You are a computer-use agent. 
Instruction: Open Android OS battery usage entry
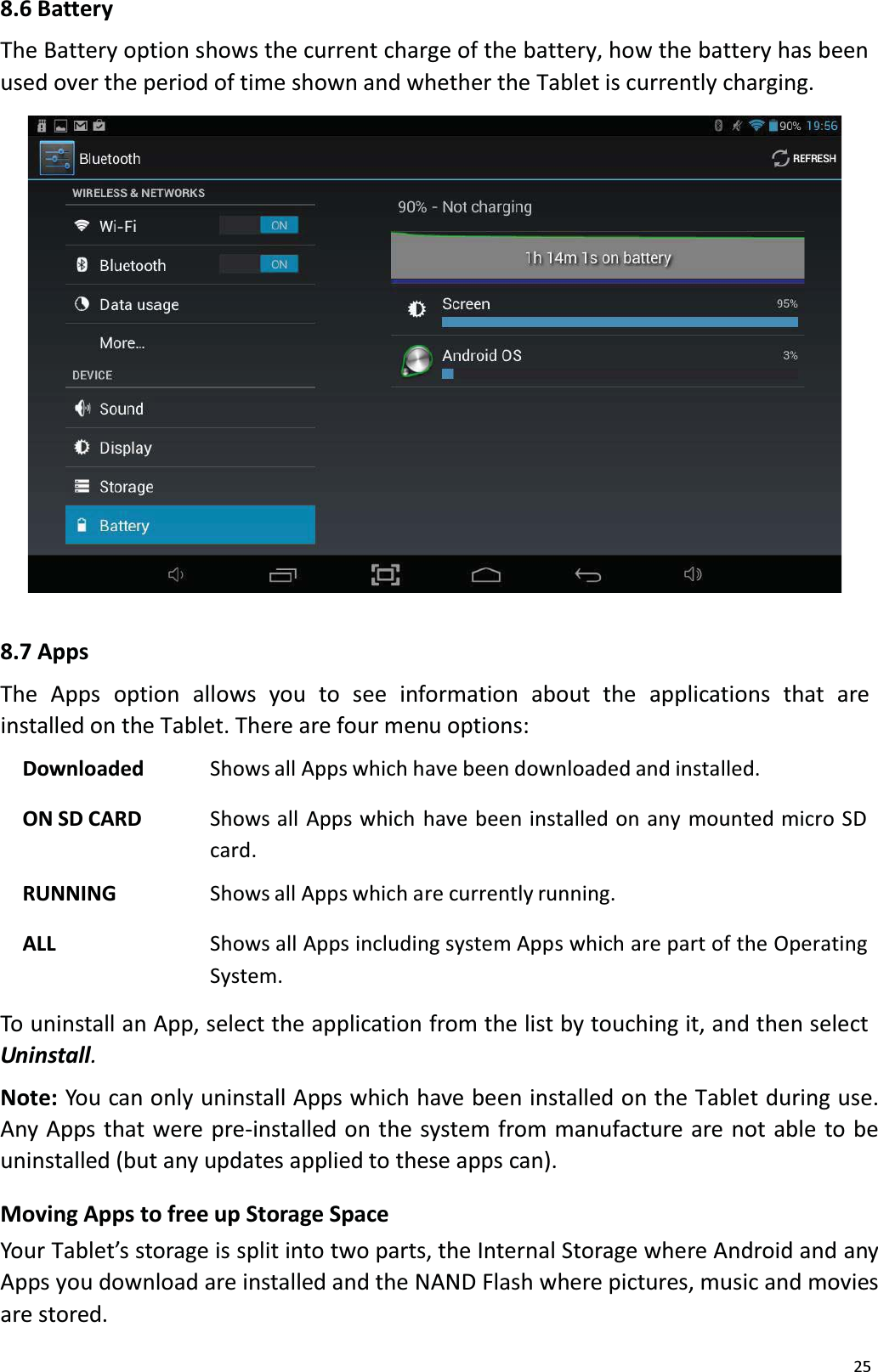(598, 362)
